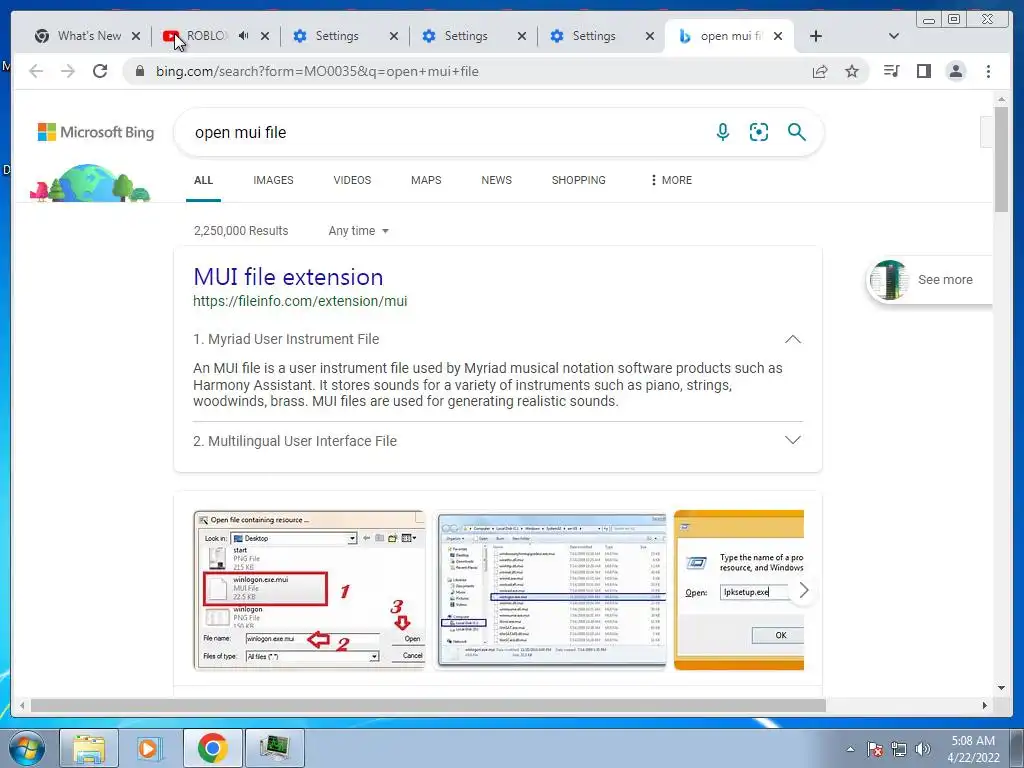Expand Multilingual User Interface File section
Screen dimensions: 1024x768
(792, 441)
